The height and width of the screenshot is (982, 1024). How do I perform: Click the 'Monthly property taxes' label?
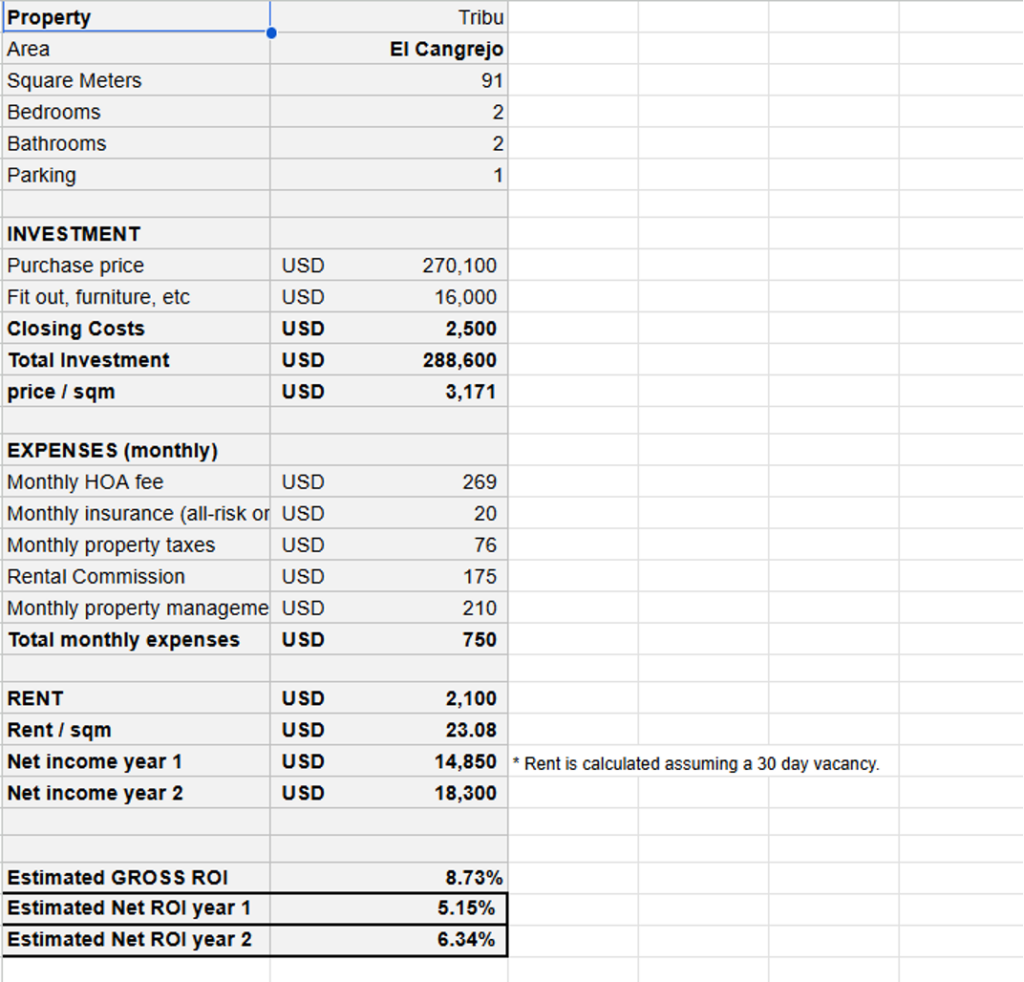point(136,545)
